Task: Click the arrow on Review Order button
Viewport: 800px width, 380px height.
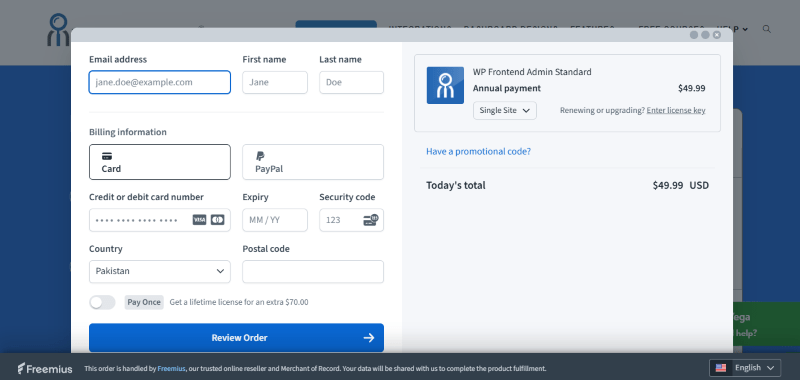Action: 369,338
